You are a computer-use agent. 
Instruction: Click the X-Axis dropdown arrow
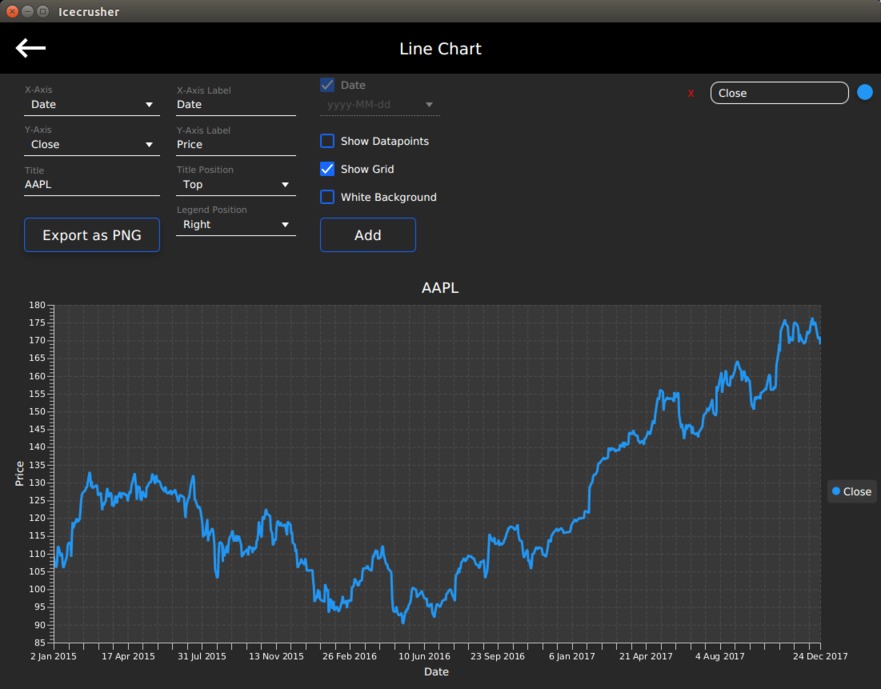[x=149, y=105]
